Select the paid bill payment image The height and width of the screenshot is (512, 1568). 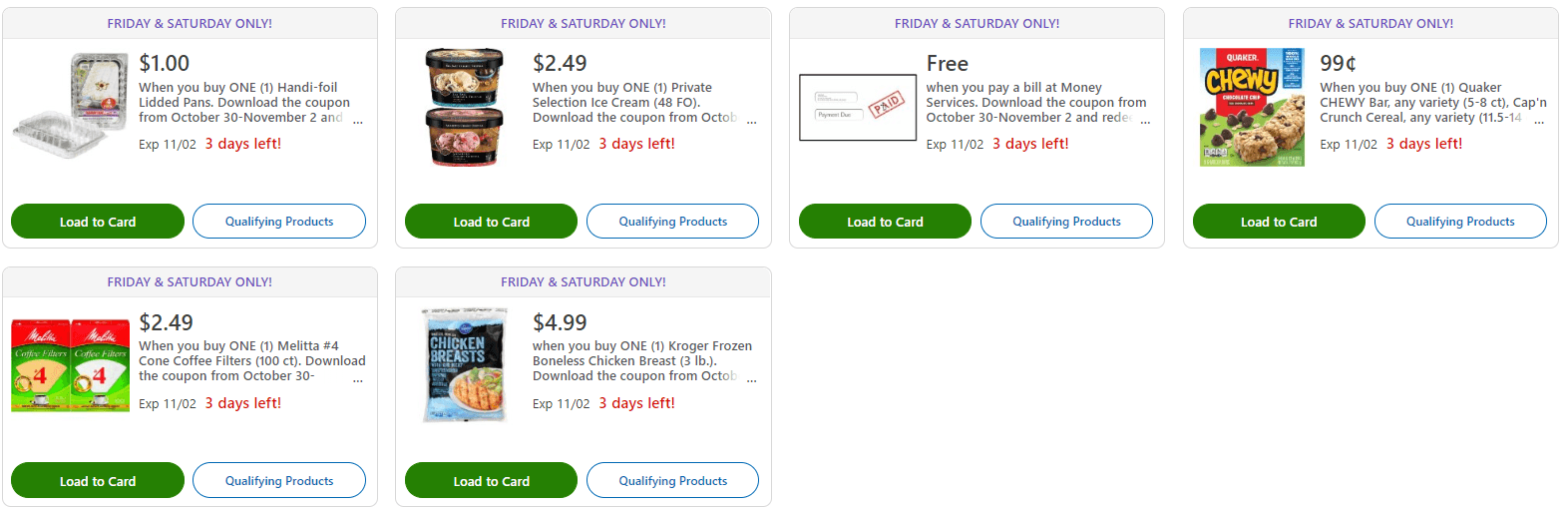(x=858, y=108)
